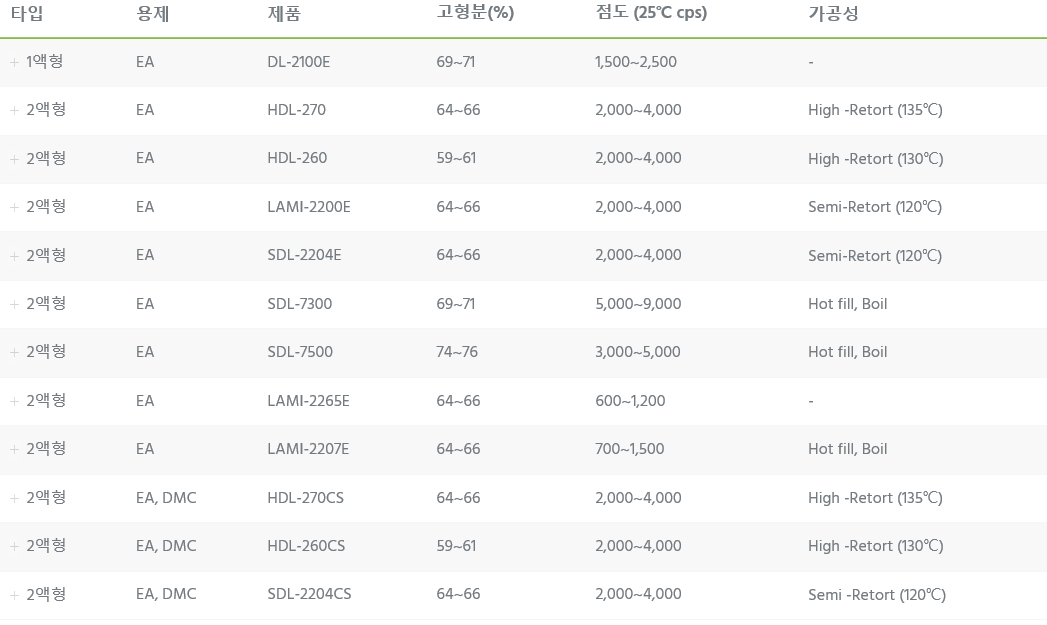
Task: Click the 1액형 type cell
Action: tap(45, 61)
